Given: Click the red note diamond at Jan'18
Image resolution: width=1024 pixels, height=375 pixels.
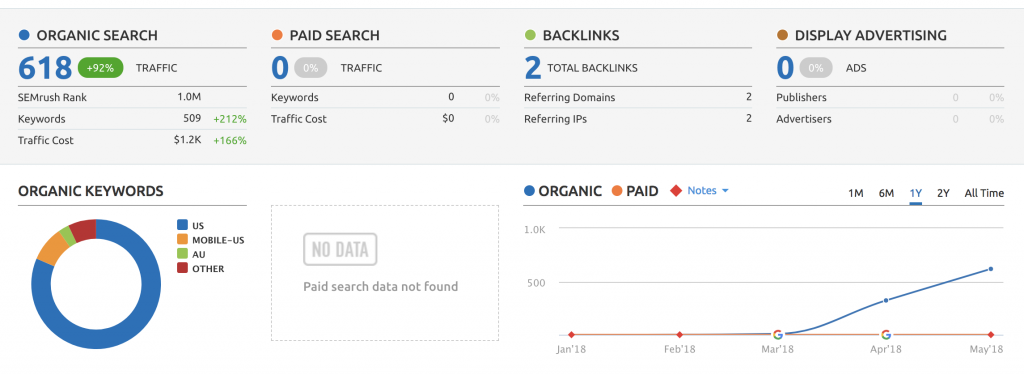Looking at the screenshot, I should 571,334.
